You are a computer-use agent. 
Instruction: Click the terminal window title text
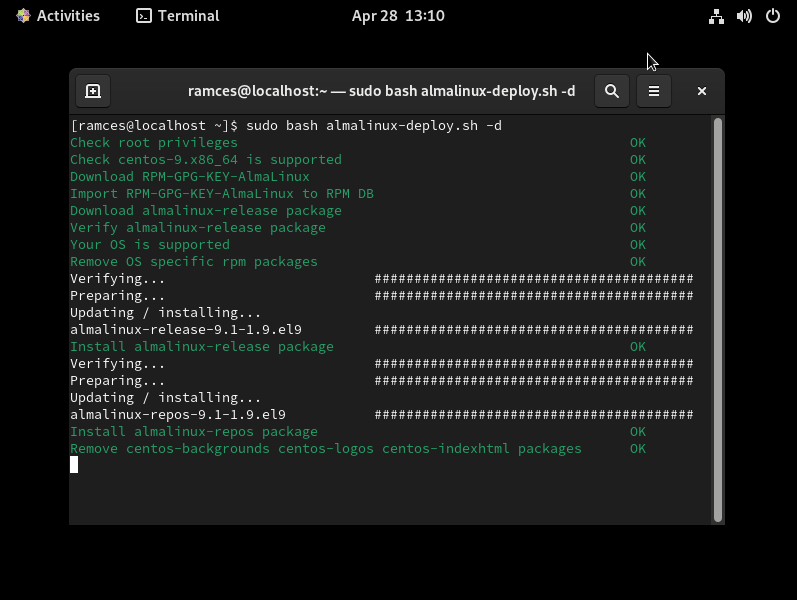pyautogui.click(x=382, y=91)
